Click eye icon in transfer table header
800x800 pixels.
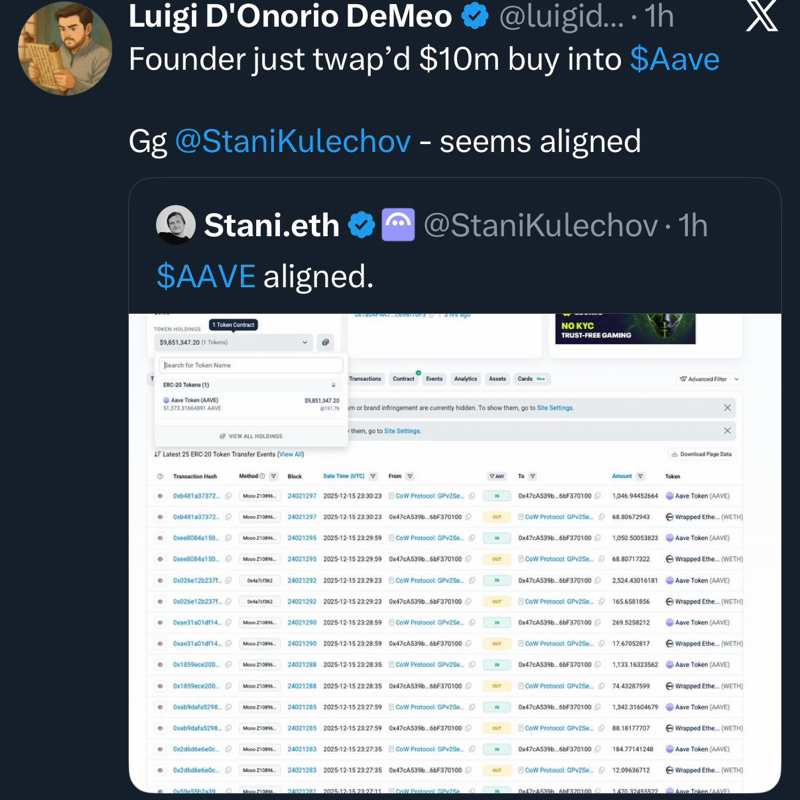tap(160, 476)
